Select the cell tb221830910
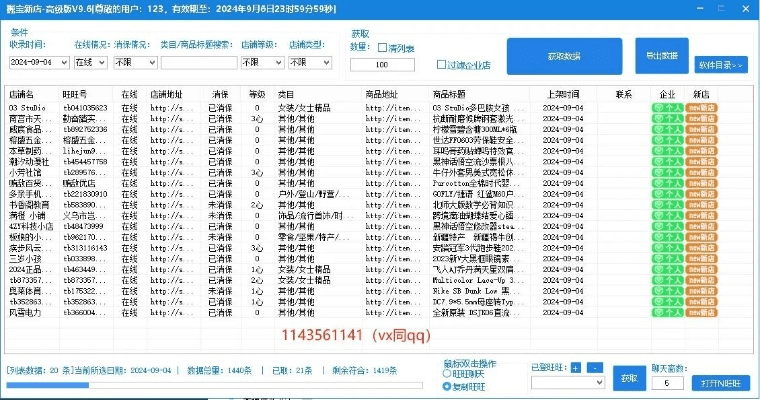This screenshot has height=400, width=760. pyautogui.click(x=85, y=194)
